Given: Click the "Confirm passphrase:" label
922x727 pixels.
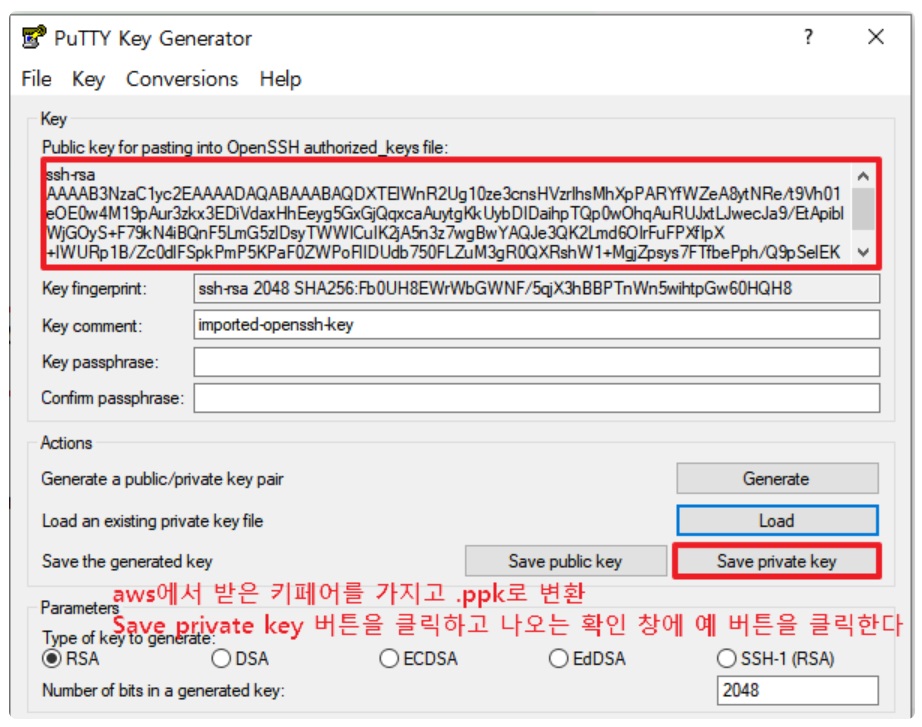Looking at the screenshot, I should coord(112,398).
